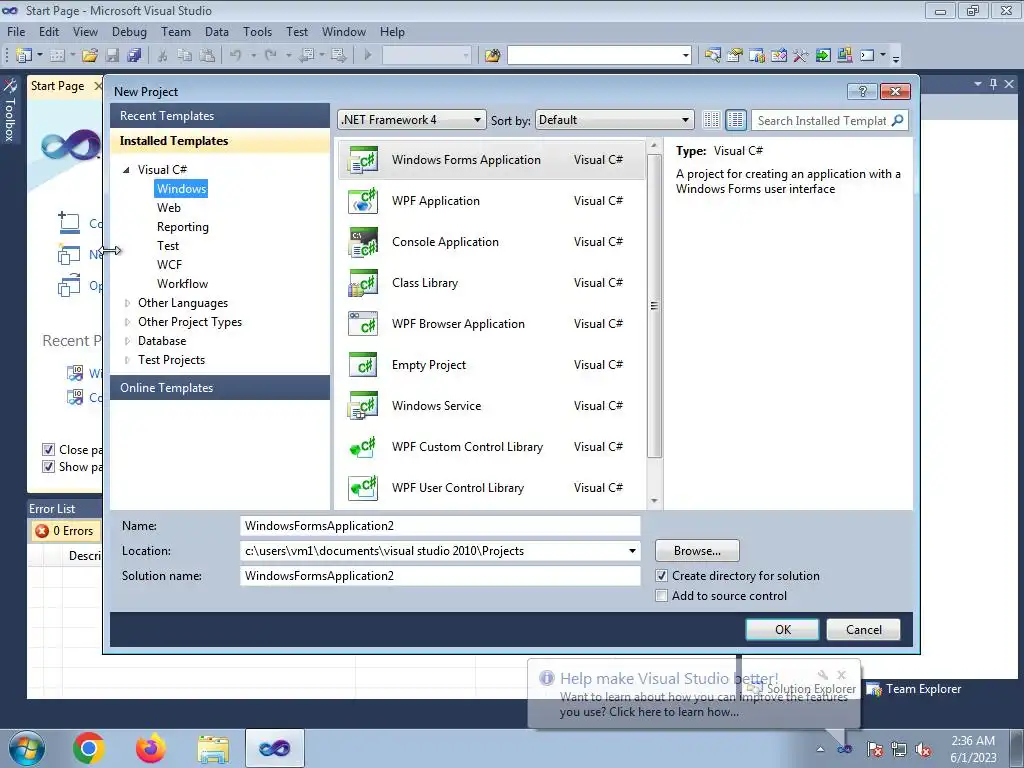Screen dimensions: 1024x768
Task: Toggle Show page on startup checkbox
Action: coord(48,466)
